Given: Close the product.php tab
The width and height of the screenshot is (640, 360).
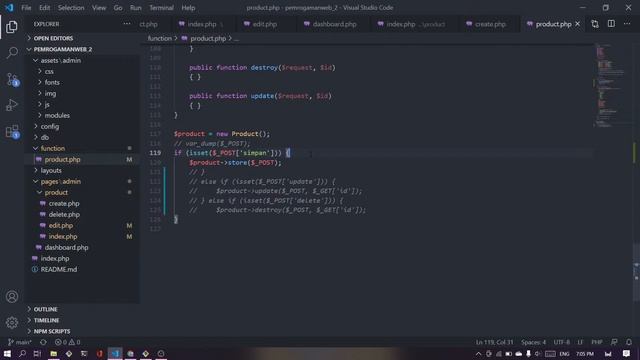Looking at the screenshot, I should 578,24.
